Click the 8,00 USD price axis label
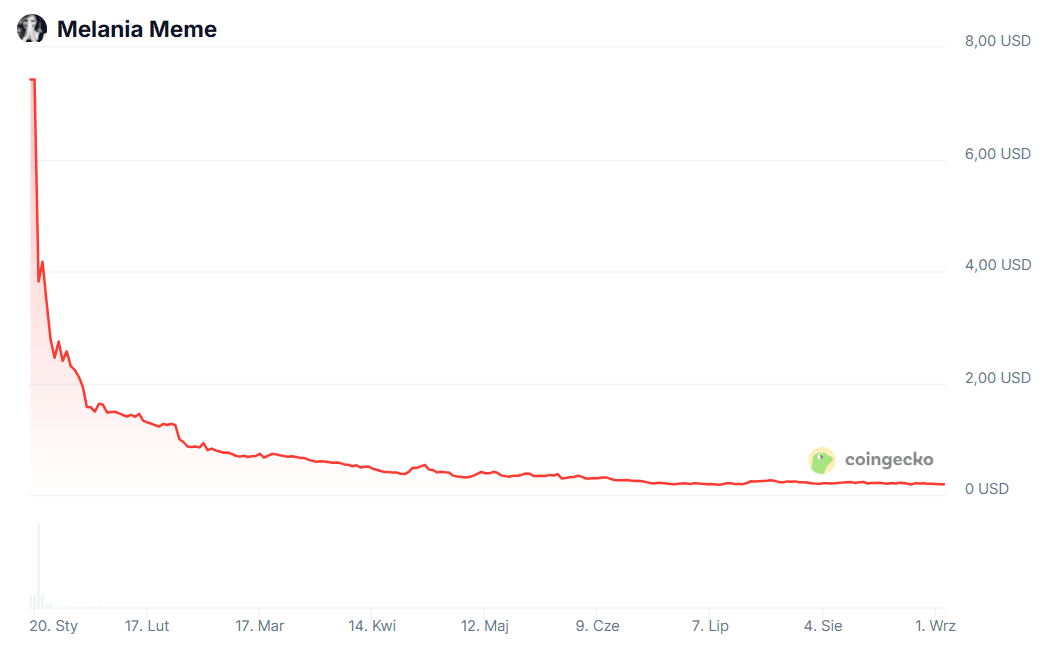This screenshot has width=1044, height=649. pos(997,41)
